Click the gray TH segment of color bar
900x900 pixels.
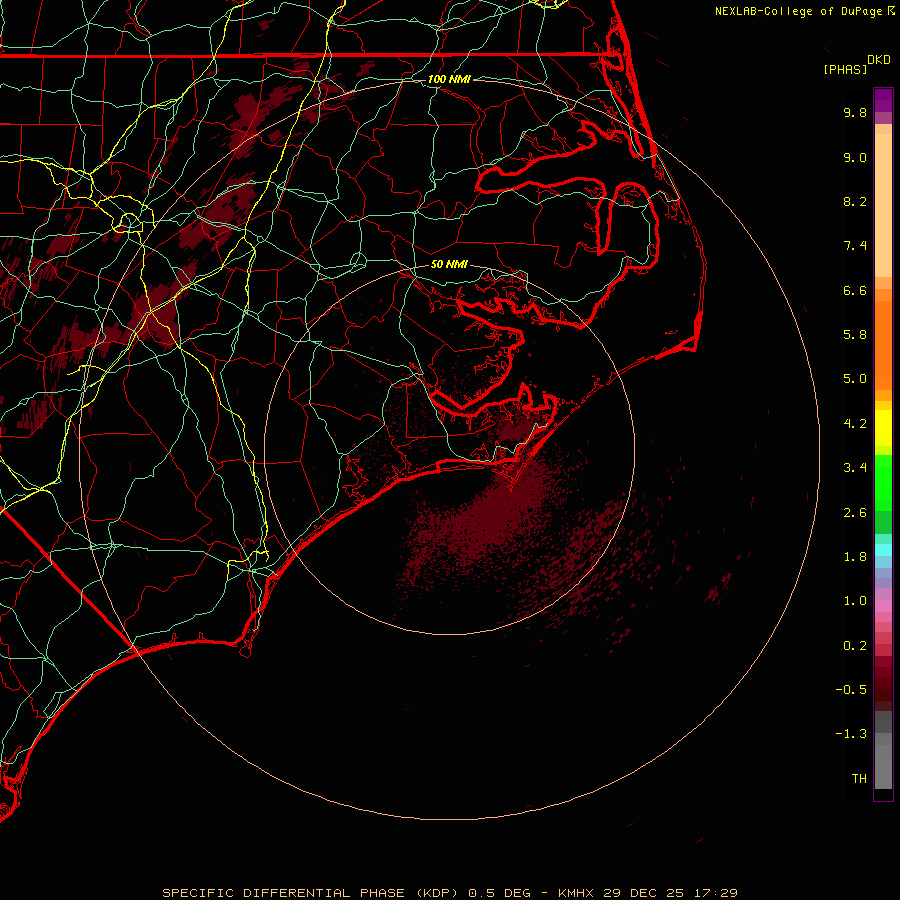pos(883,766)
